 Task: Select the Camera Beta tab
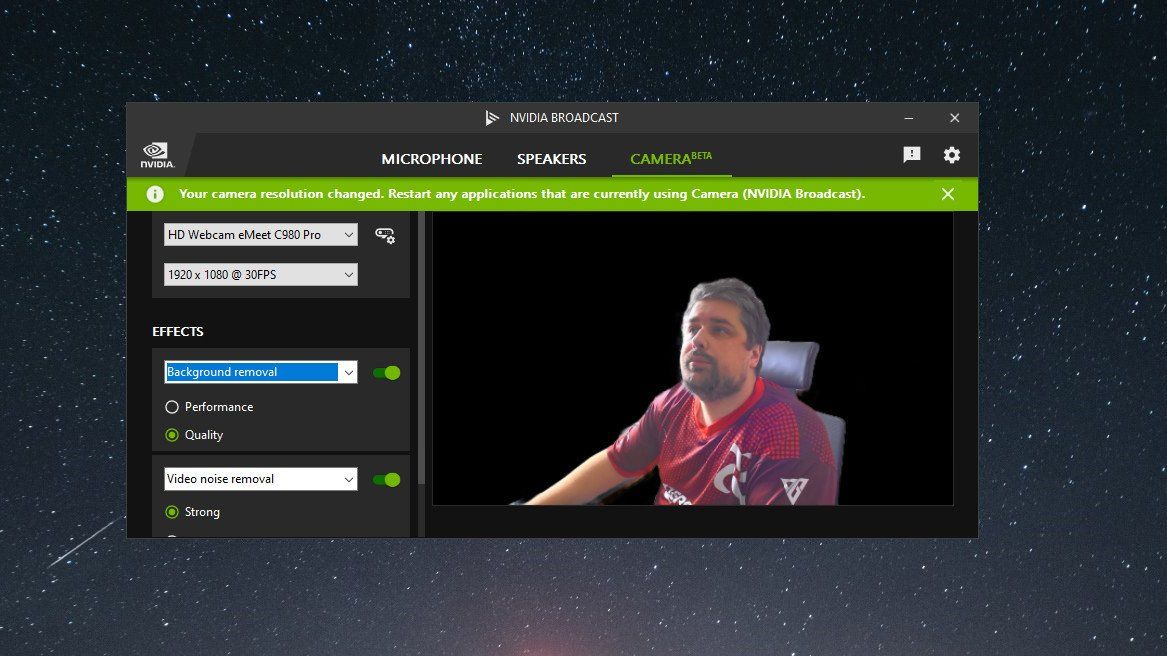coord(671,158)
